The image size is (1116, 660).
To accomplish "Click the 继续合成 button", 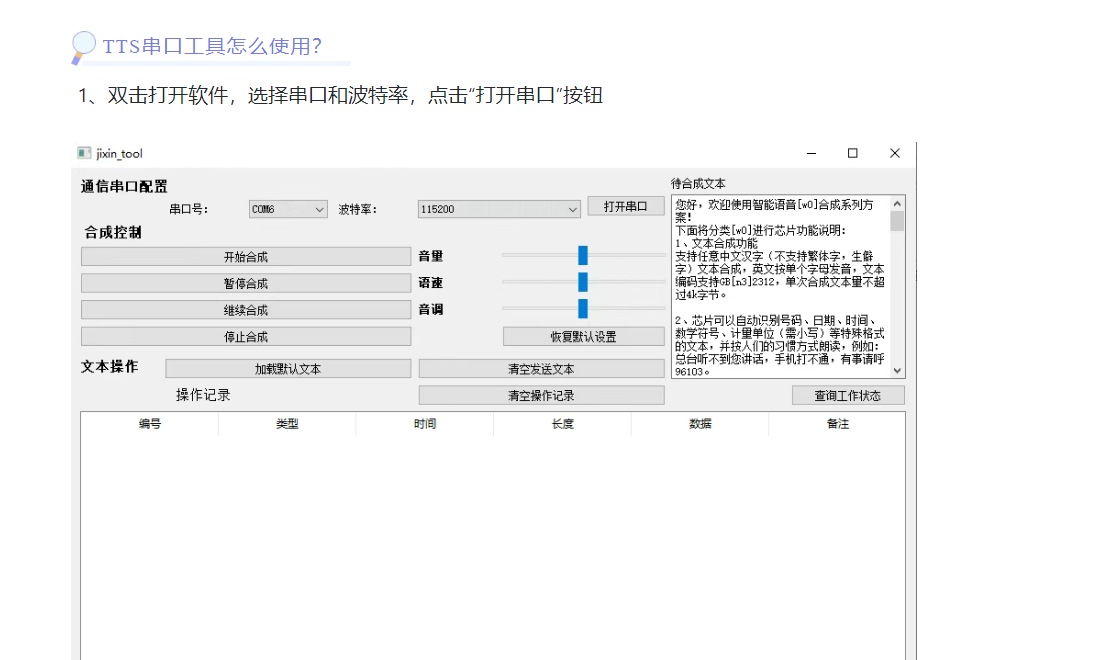I will tap(245, 309).
